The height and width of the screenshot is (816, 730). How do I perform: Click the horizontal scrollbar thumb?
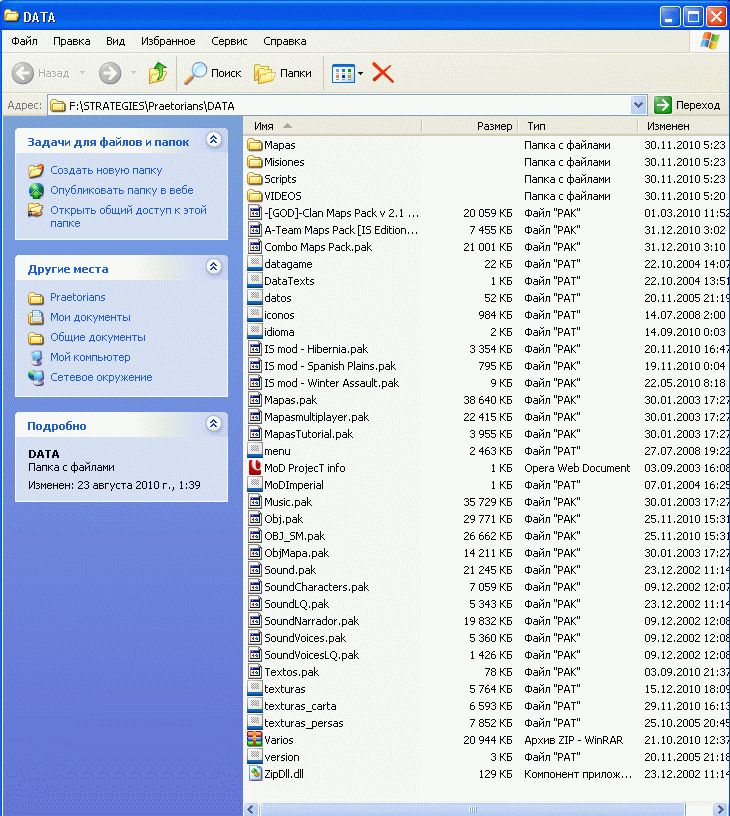tap(473, 809)
